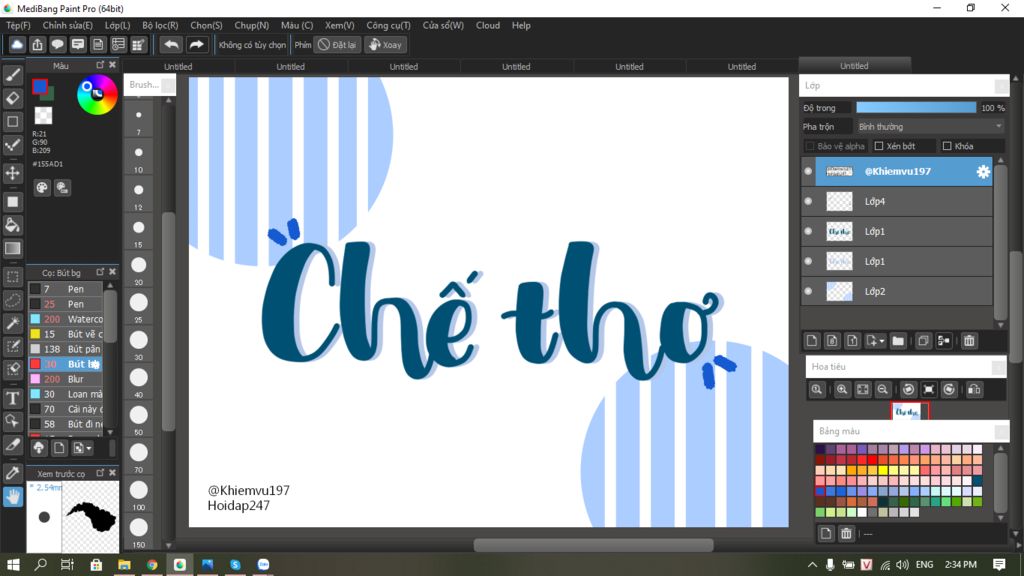Open the Công cụ(T) menu
Viewport: 1024px width, 576px height.
click(389, 25)
